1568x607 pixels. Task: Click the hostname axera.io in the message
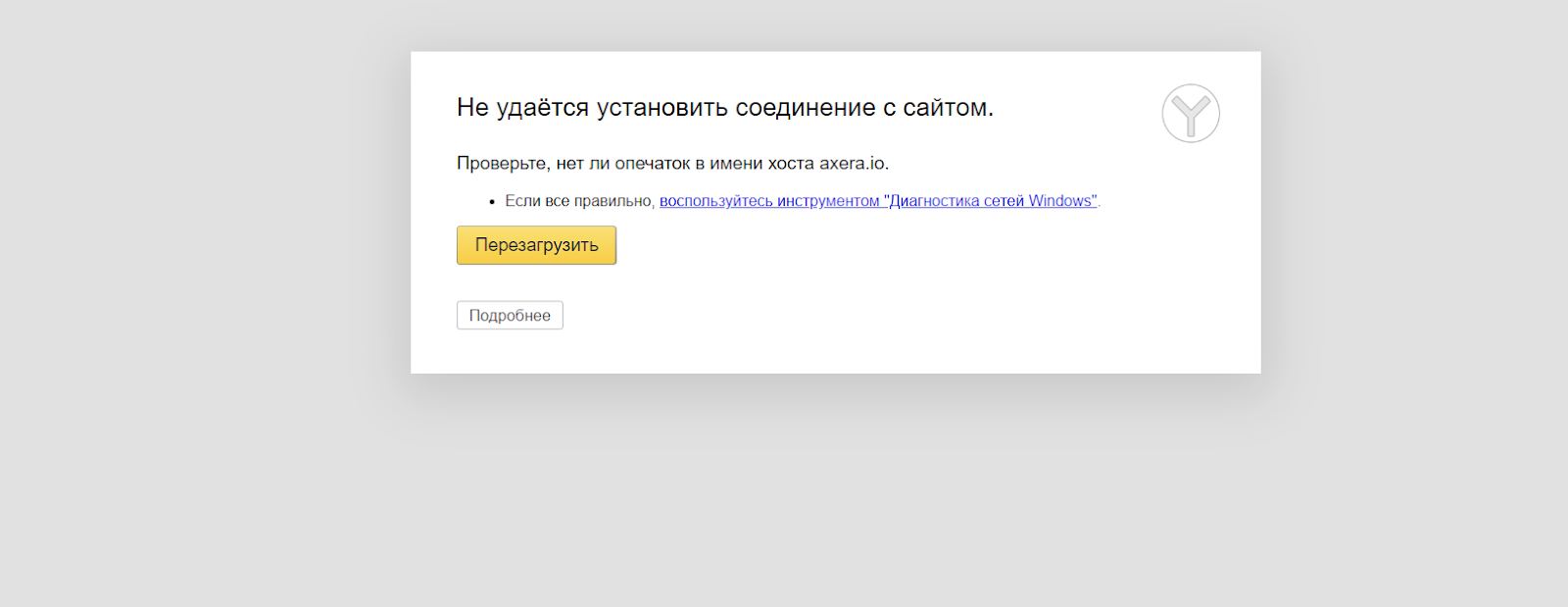pos(853,164)
